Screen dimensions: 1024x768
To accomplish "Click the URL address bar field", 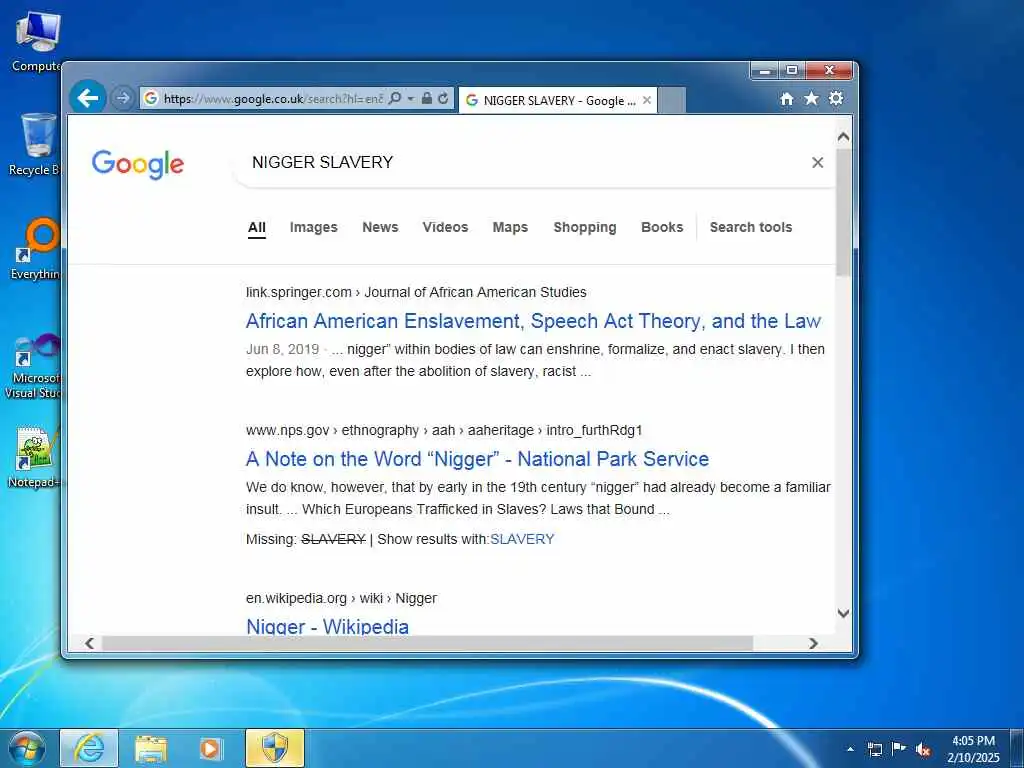I will pyautogui.click(x=273, y=98).
